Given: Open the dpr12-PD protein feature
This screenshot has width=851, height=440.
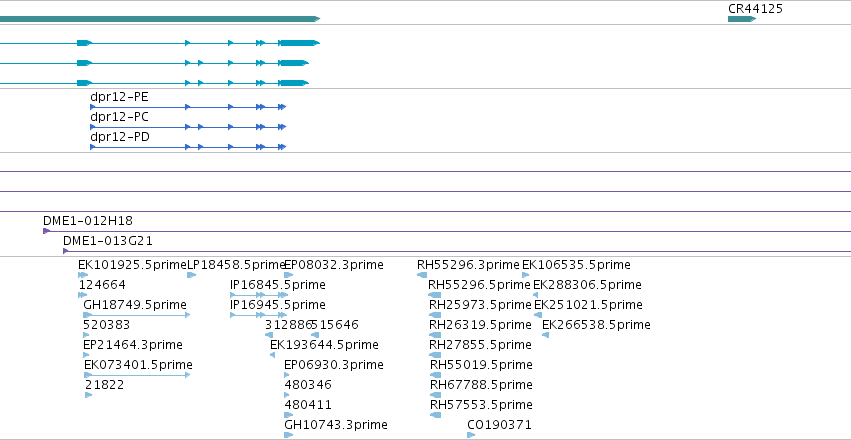Looking at the screenshot, I should (x=188, y=147).
